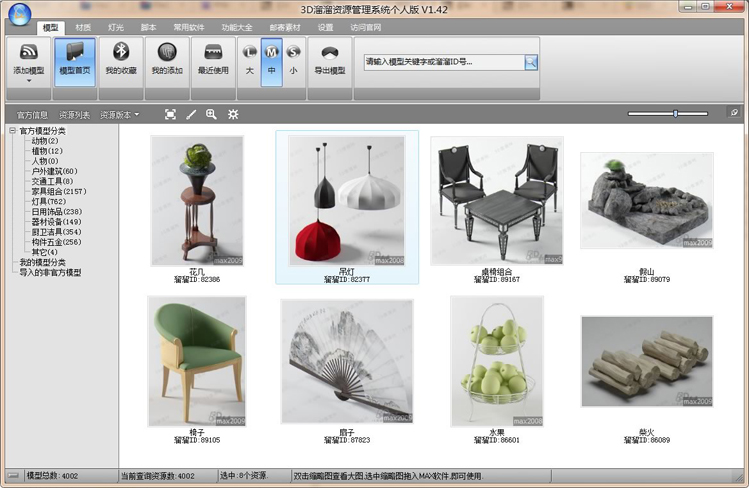Open the 模型首页 model home button
Viewport: 749px width, 488px height.
point(75,62)
